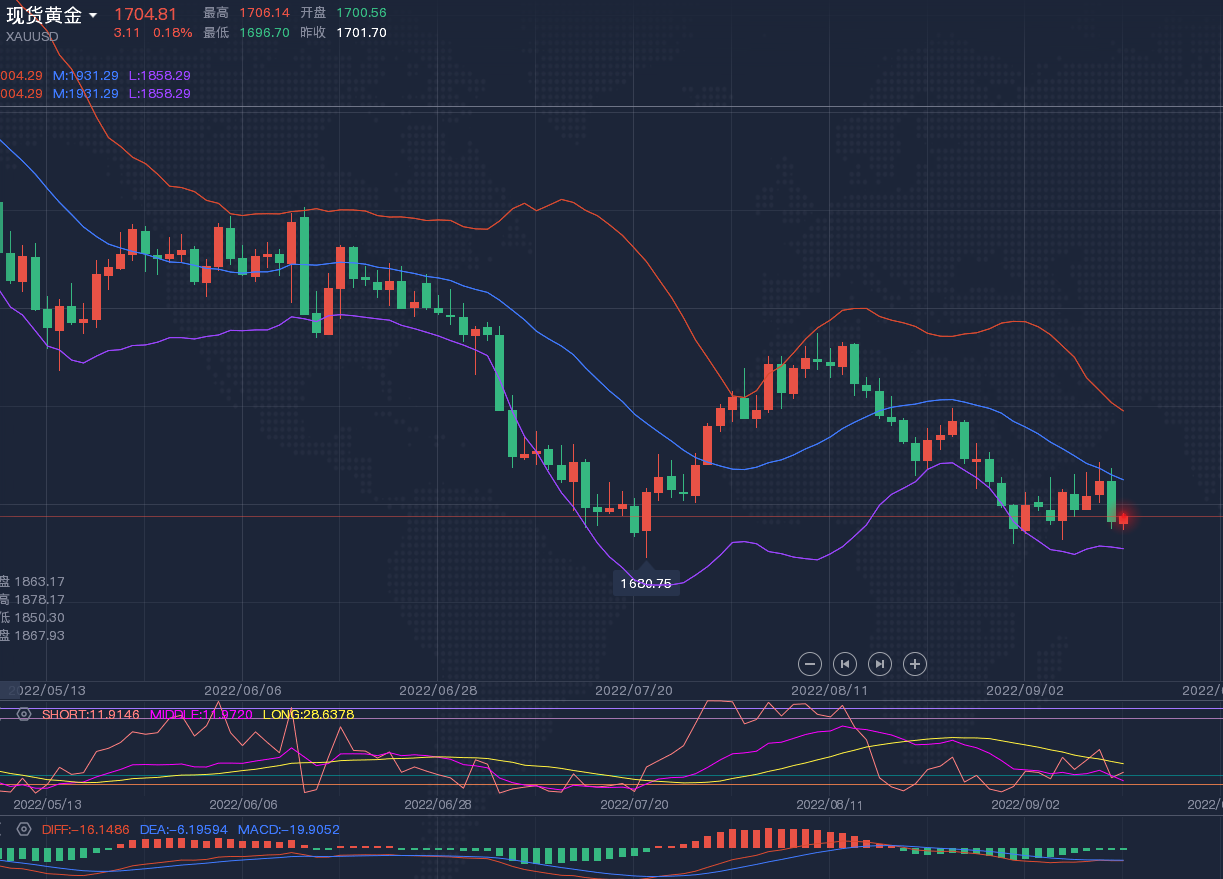Open settings gear beside DIFF indicator
This screenshot has height=879, width=1223.
[24, 829]
